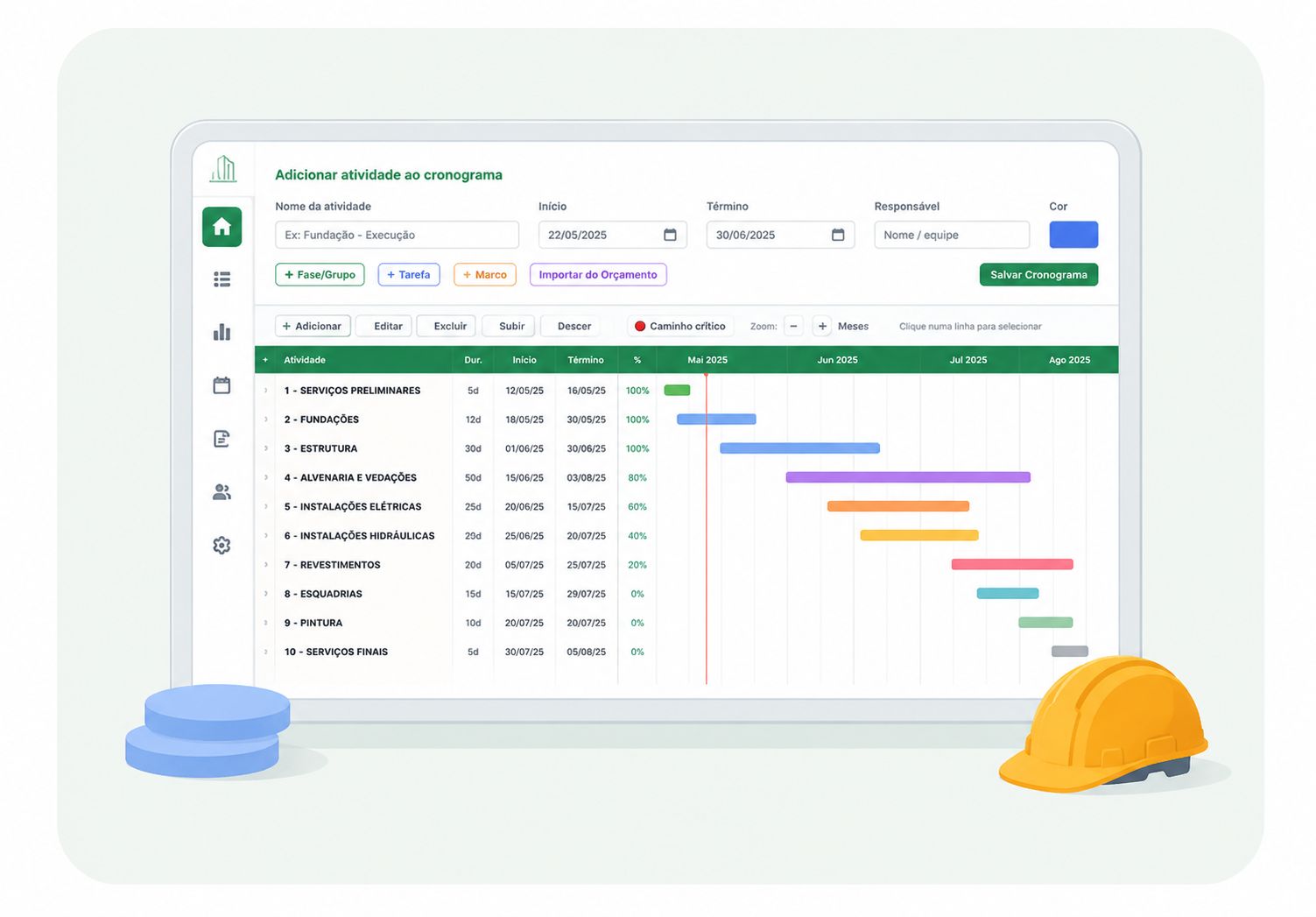The width and height of the screenshot is (1316, 917).
Task: Click plus icon in table header
Action: [x=265, y=360]
